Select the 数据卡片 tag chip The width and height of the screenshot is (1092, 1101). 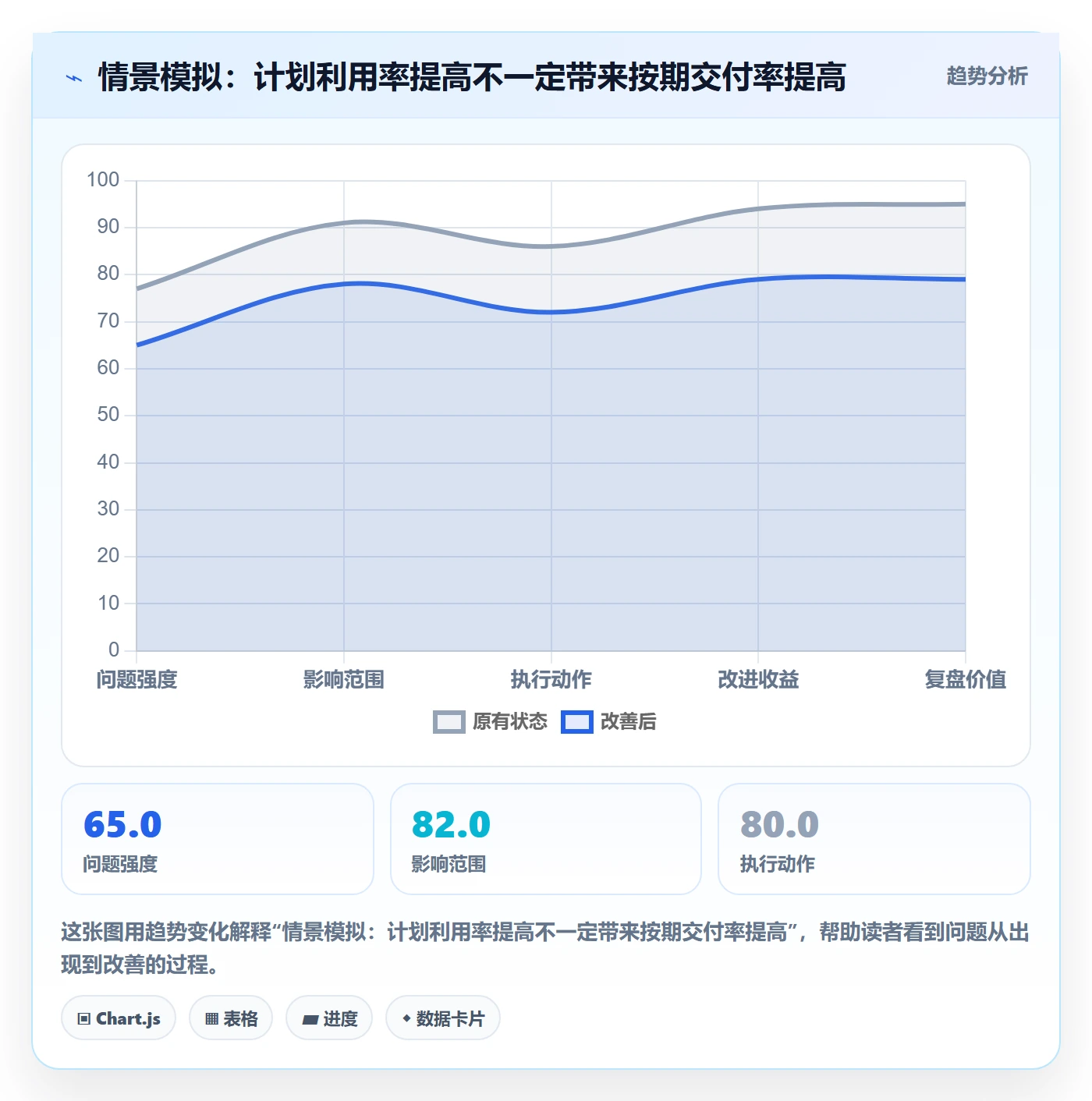tap(443, 1018)
